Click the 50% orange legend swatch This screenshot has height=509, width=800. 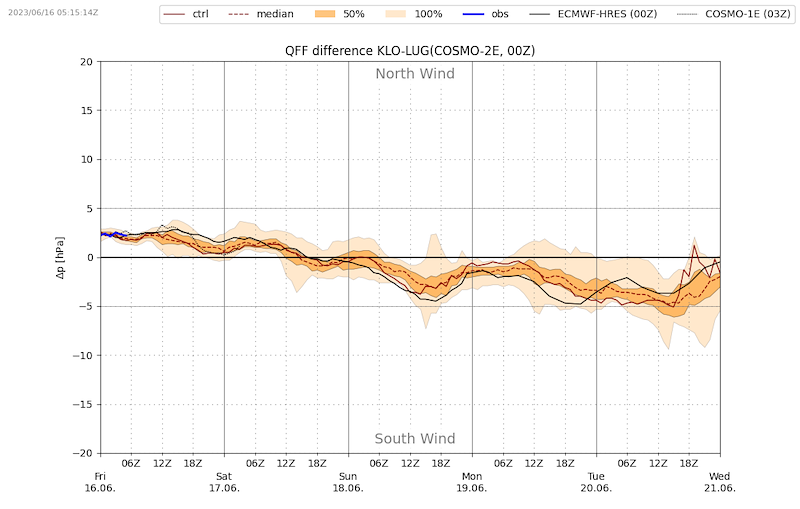(325, 14)
